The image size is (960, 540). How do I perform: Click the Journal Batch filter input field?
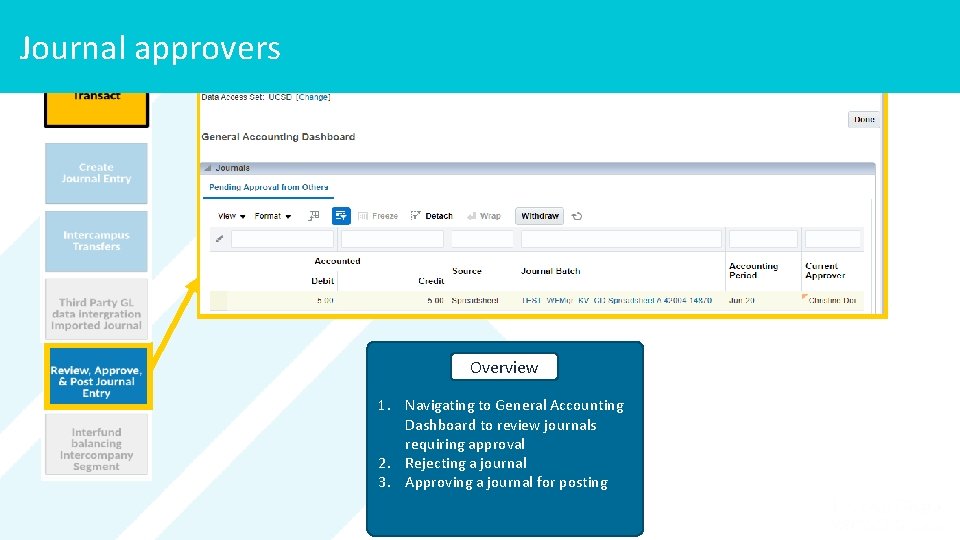pyautogui.click(x=621, y=239)
